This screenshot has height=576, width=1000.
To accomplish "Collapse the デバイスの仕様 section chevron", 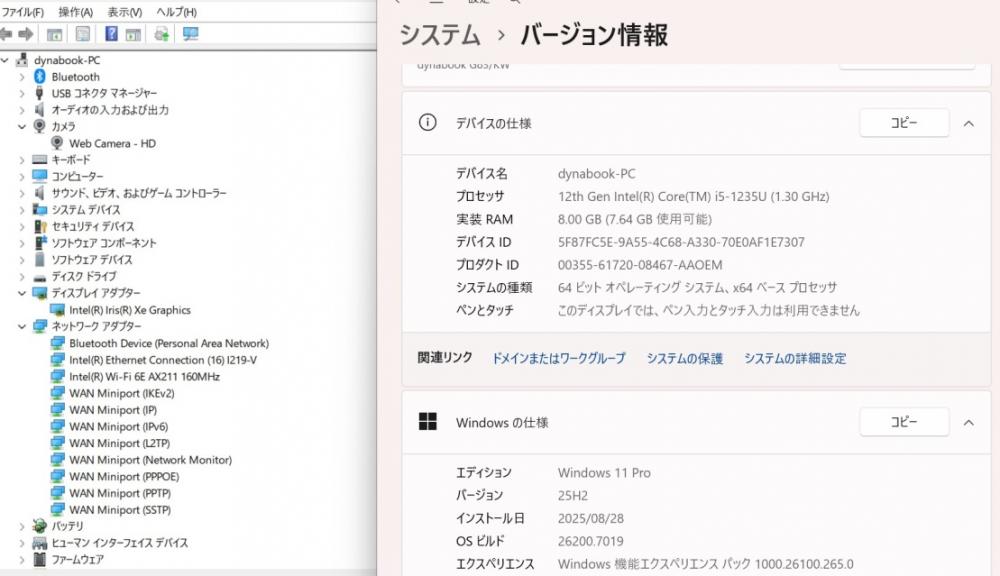I will point(968,123).
